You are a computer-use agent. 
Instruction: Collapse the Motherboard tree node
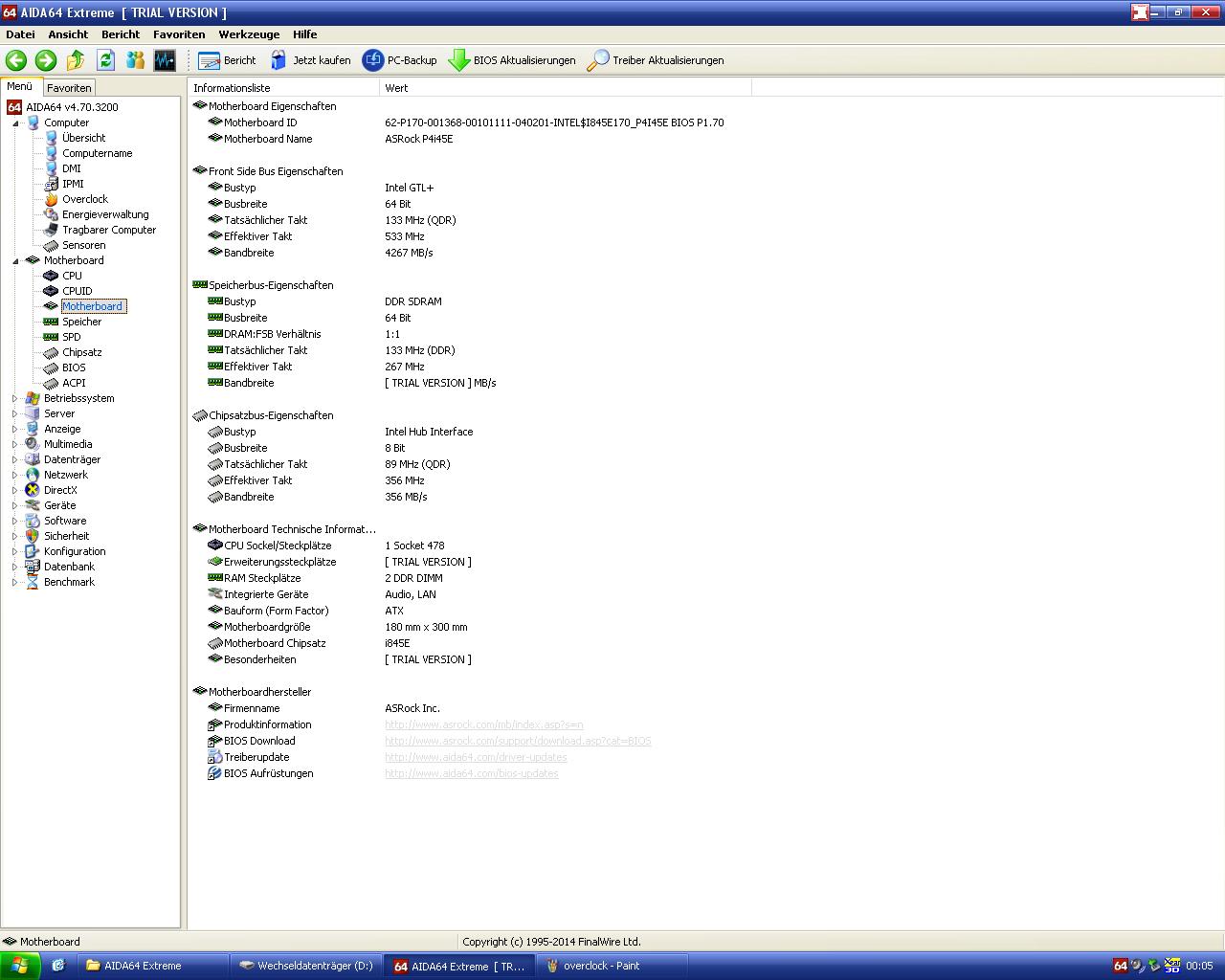15,260
